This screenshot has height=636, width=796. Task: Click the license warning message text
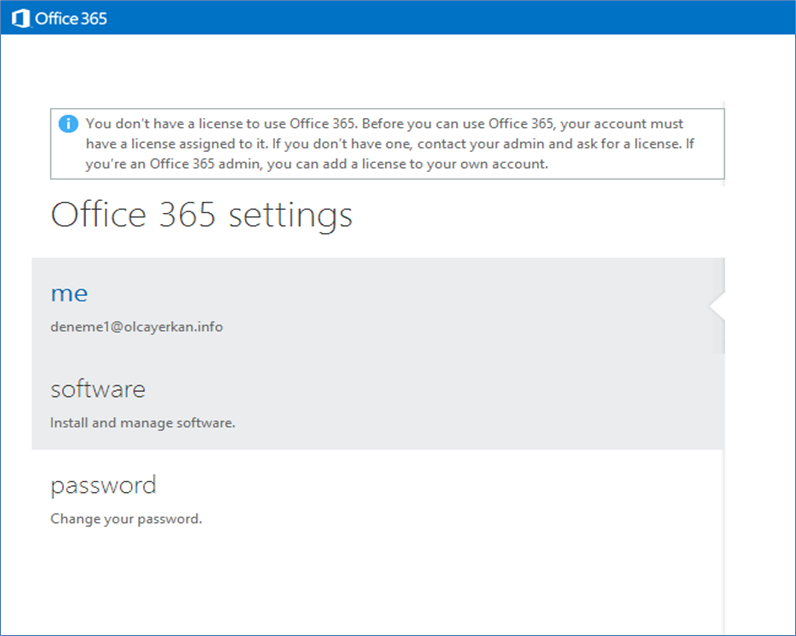click(389, 144)
